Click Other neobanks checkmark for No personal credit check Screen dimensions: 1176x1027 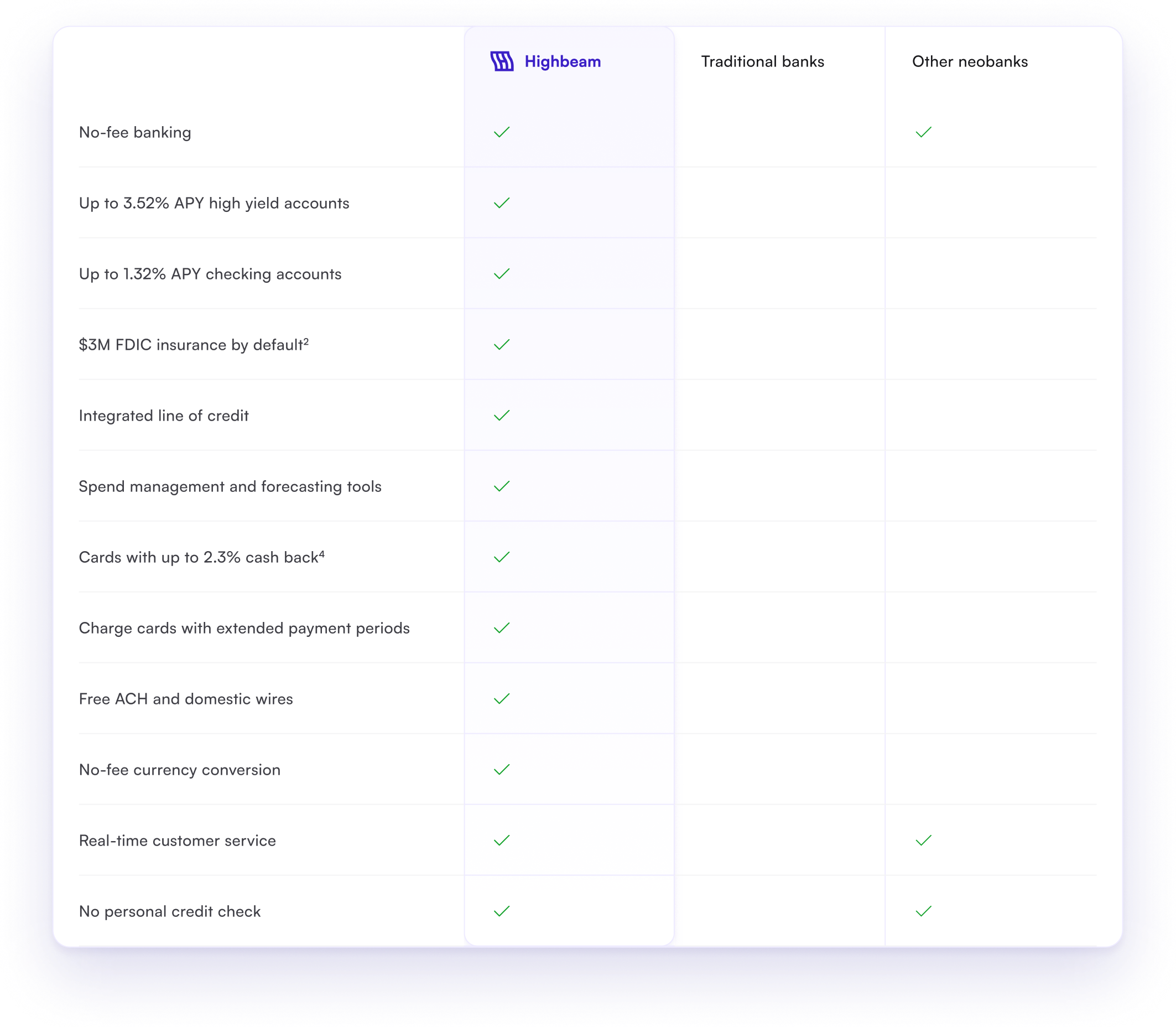tap(923, 912)
